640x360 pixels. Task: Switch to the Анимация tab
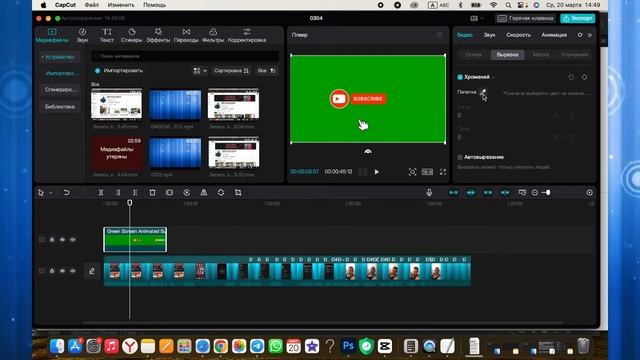click(554, 35)
